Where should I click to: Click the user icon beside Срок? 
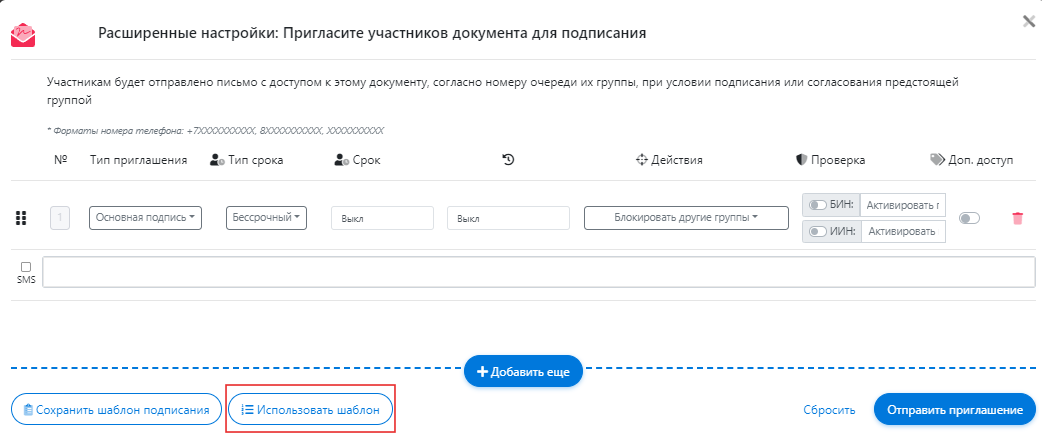(x=341, y=159)
